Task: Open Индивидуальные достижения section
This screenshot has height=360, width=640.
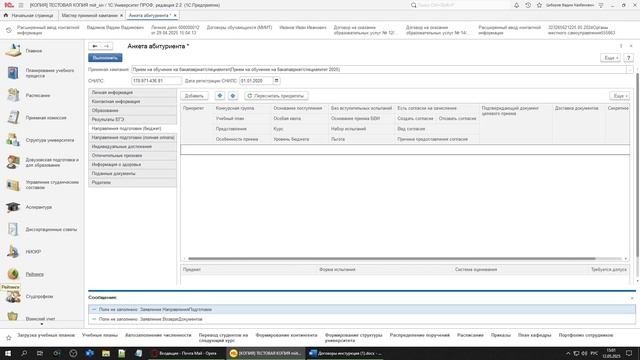Action: click(x=133, y=147)
